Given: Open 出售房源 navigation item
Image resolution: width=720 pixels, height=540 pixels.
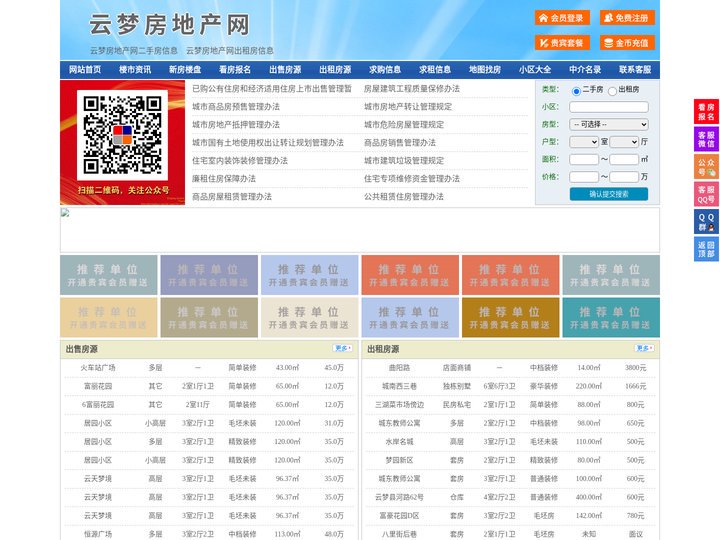Looking at the screenshot, I should click(x=285, y=70).
